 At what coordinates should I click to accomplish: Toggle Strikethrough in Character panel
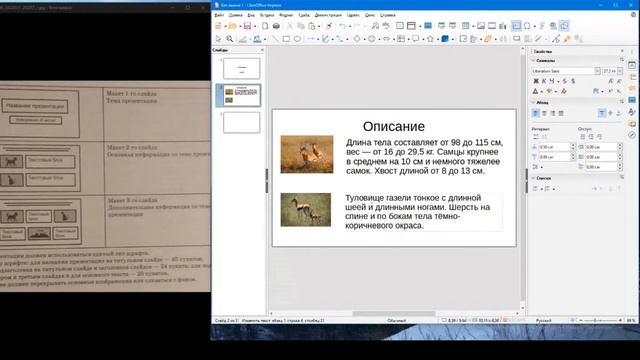tap(564, 81)
